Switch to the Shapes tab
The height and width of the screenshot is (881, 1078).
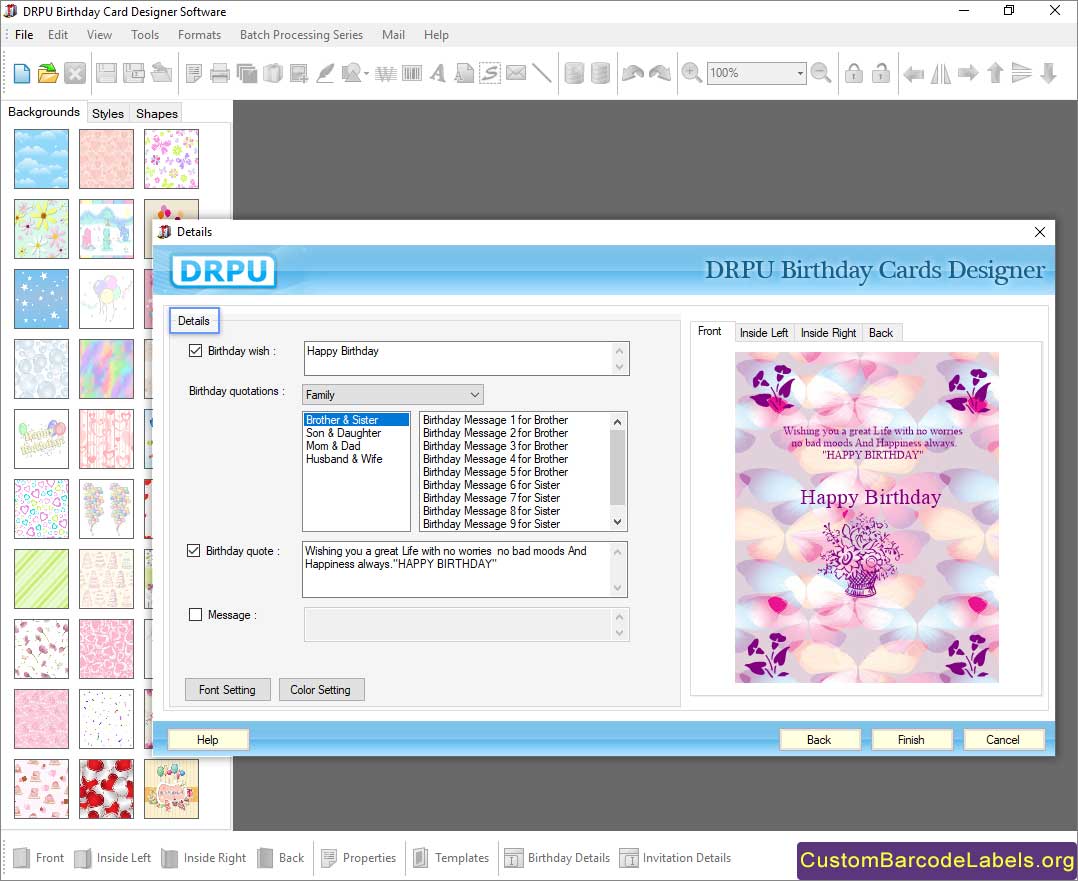(x=157, y=113)
